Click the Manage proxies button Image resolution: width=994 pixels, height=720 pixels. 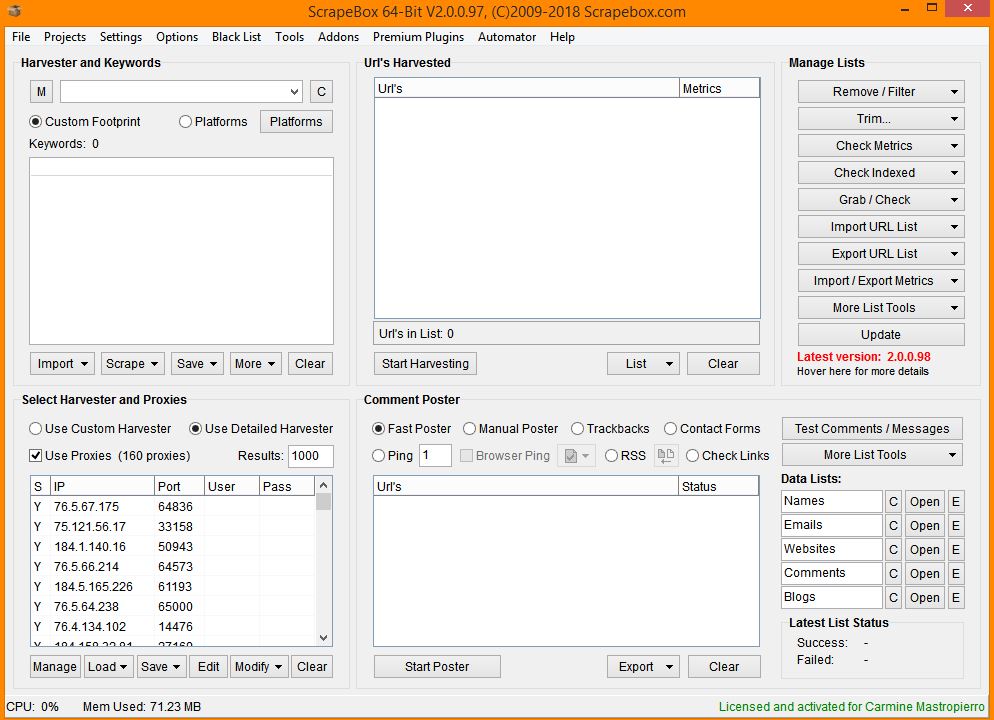[55, 667]
